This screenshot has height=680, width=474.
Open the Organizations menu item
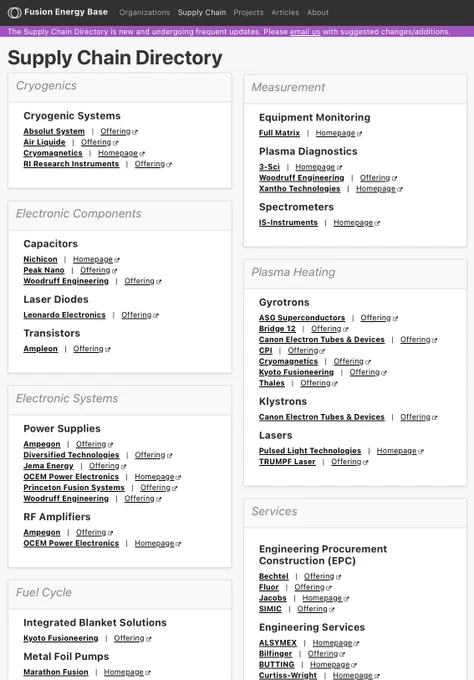tap(144, 13)
